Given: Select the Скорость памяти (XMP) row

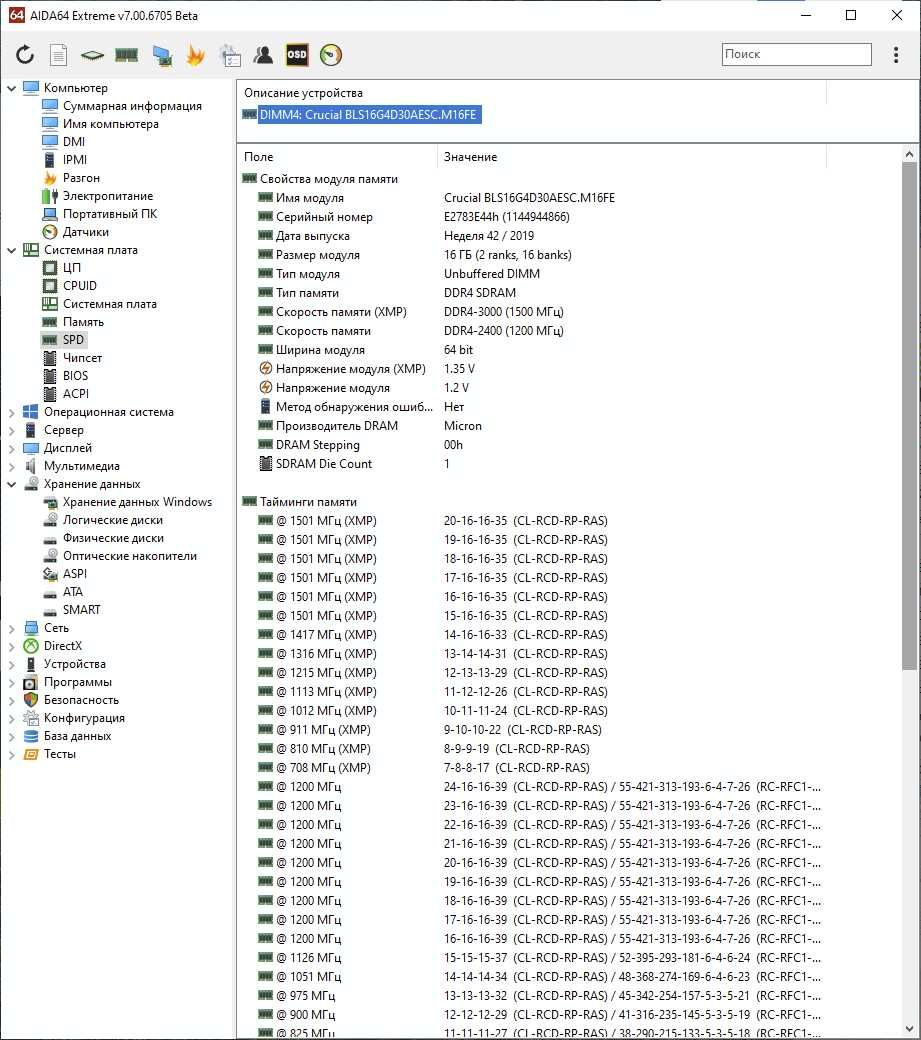Looking at the screenshot, I should [x=532, y=312].
